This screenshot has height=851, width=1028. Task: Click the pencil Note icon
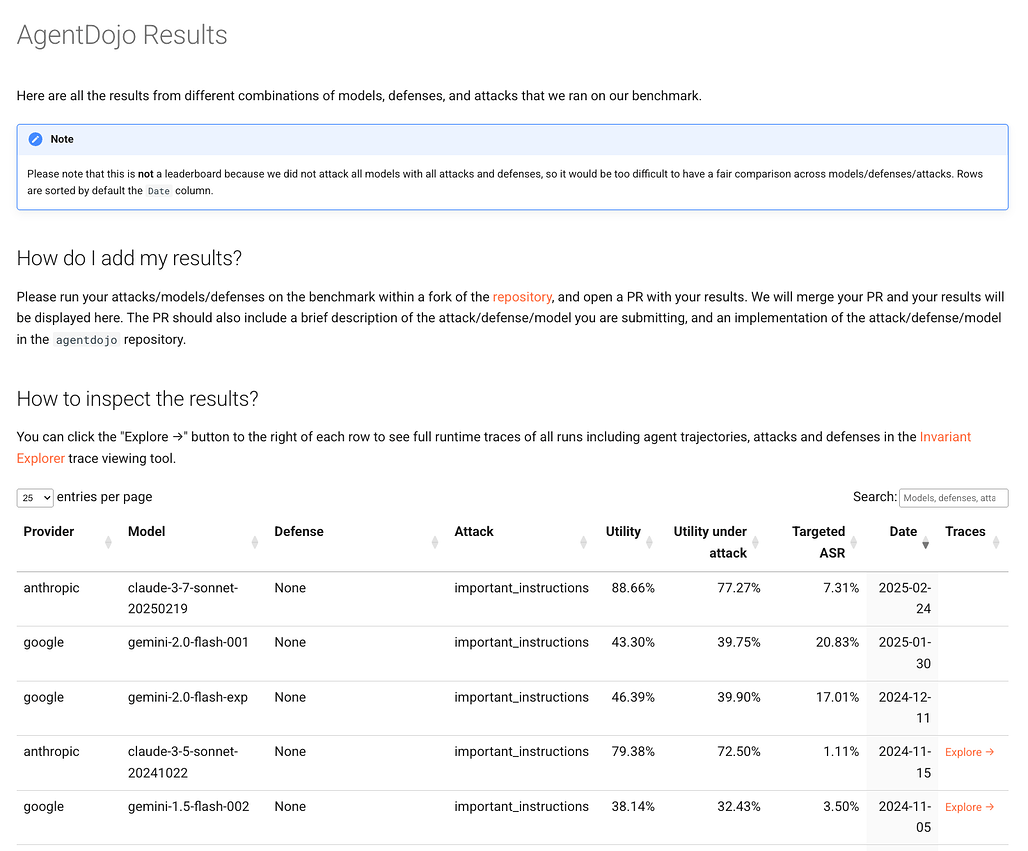coord(36,139)
